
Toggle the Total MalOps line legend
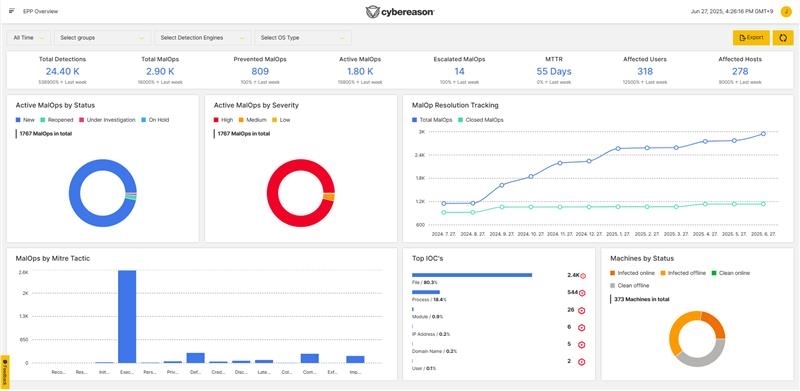coord(432,120)
